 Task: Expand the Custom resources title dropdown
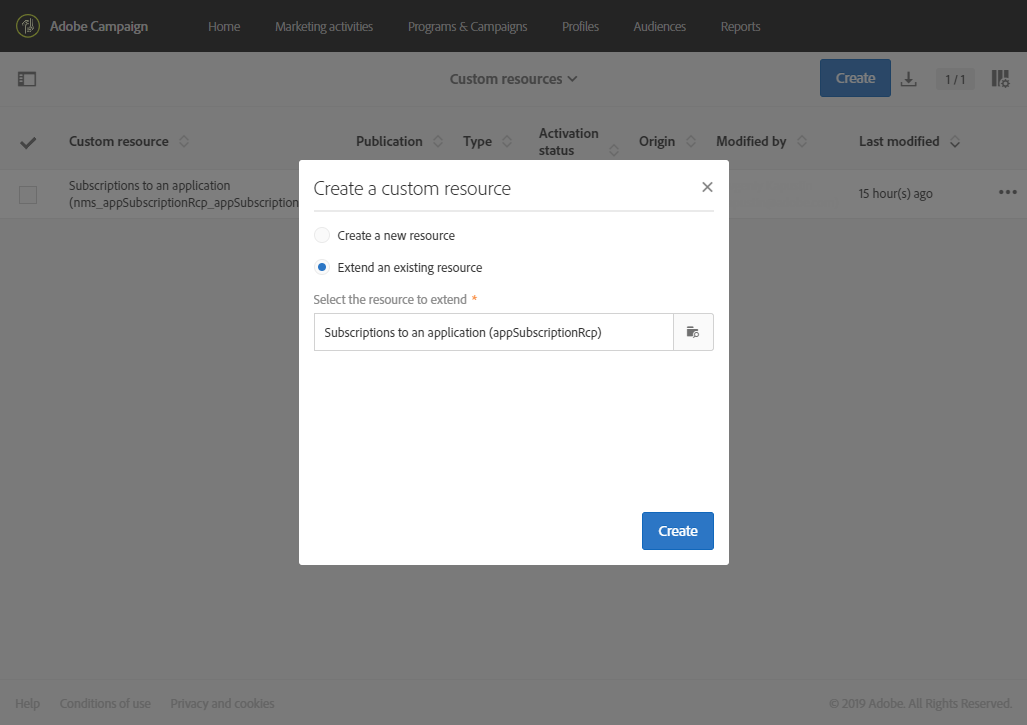click(513, 79)
